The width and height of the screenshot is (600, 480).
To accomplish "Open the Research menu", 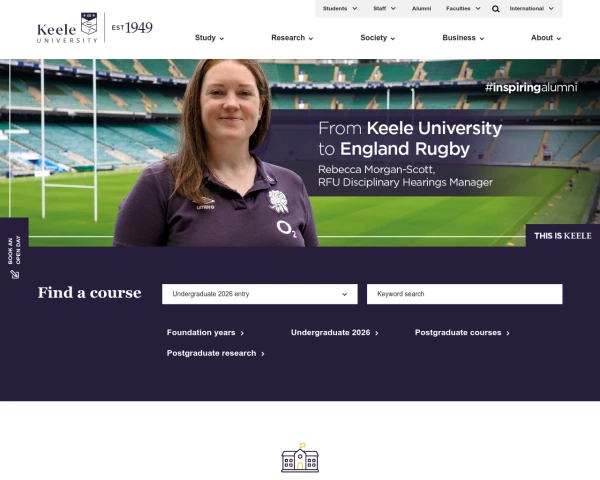I will [292, 38].
